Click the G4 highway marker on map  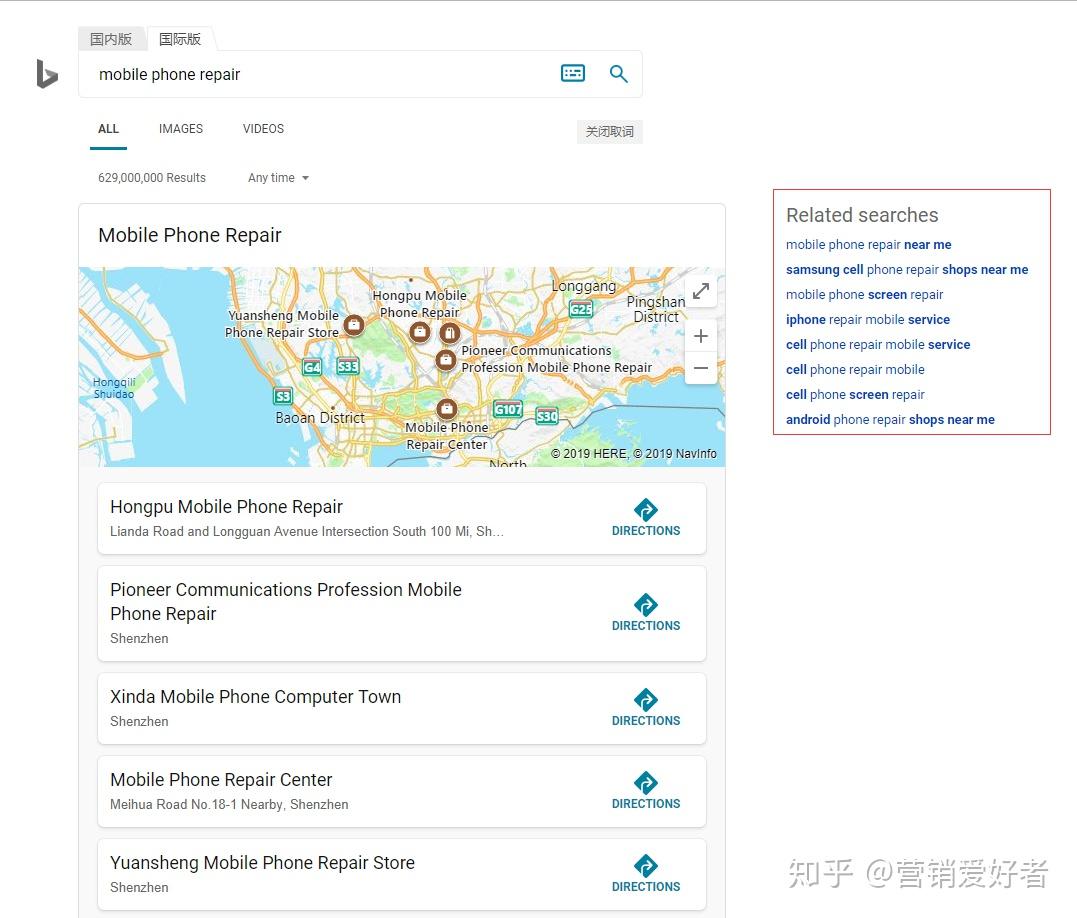point(312,367)
